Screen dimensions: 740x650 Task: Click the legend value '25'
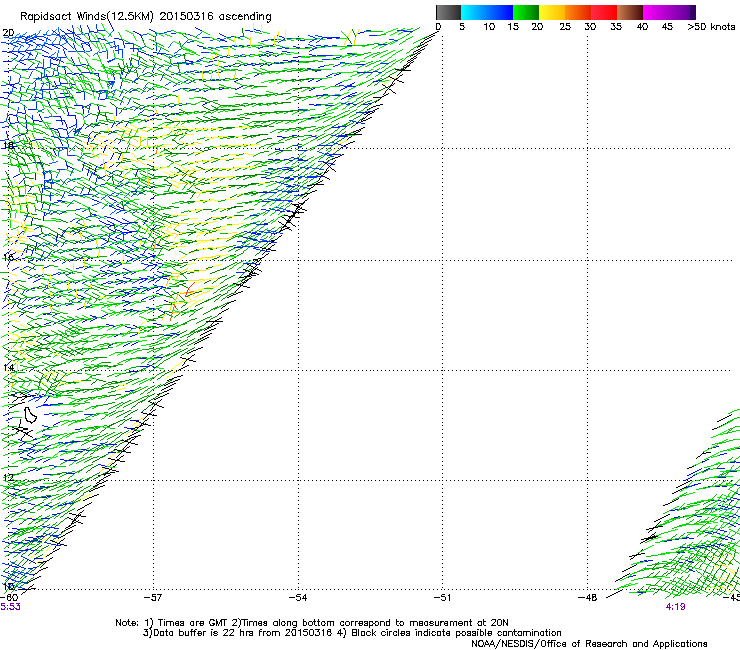pyautogui.click(x=565, y=27)
